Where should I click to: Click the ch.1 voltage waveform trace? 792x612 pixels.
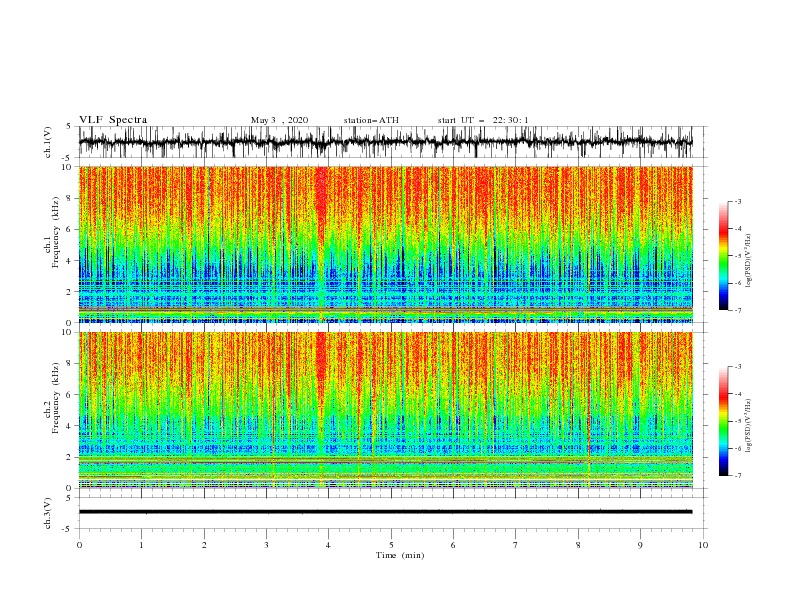[385, 142]
